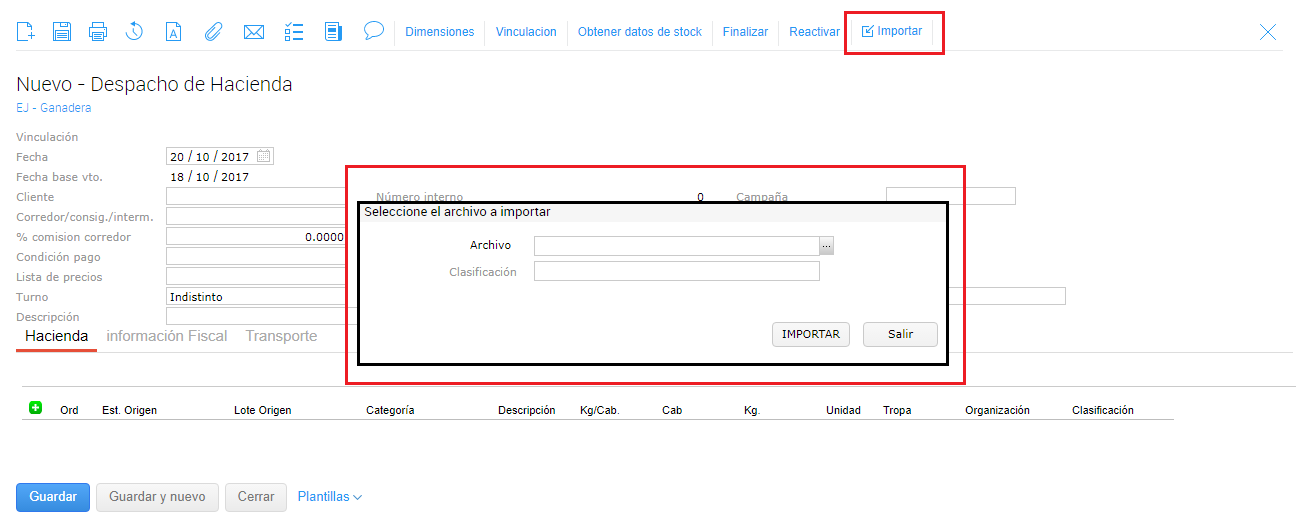
Task: Click Obtener datos de stock
Action: tap(640, 32)
